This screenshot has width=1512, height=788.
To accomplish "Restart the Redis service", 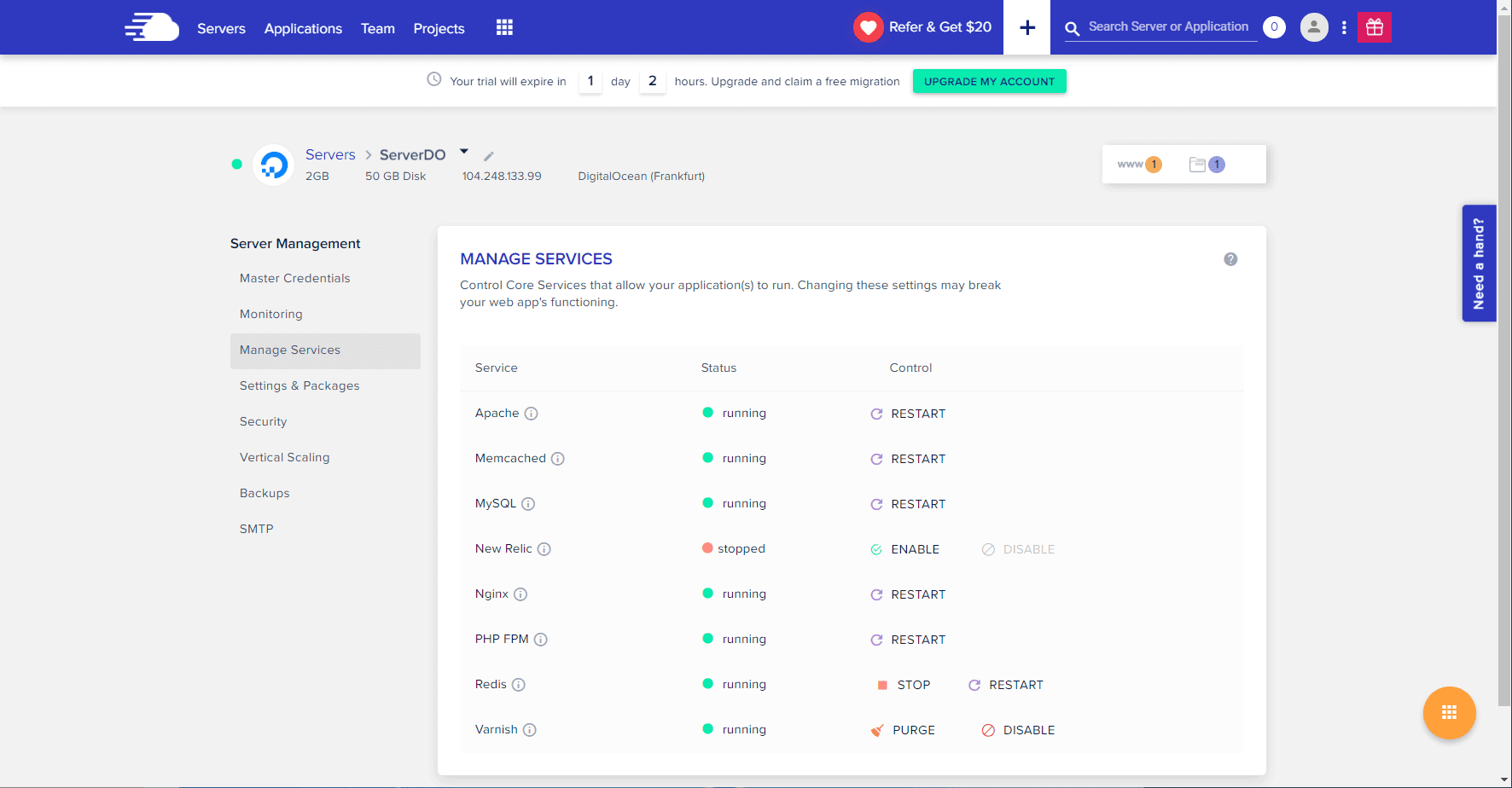I will click(1006, 685).
